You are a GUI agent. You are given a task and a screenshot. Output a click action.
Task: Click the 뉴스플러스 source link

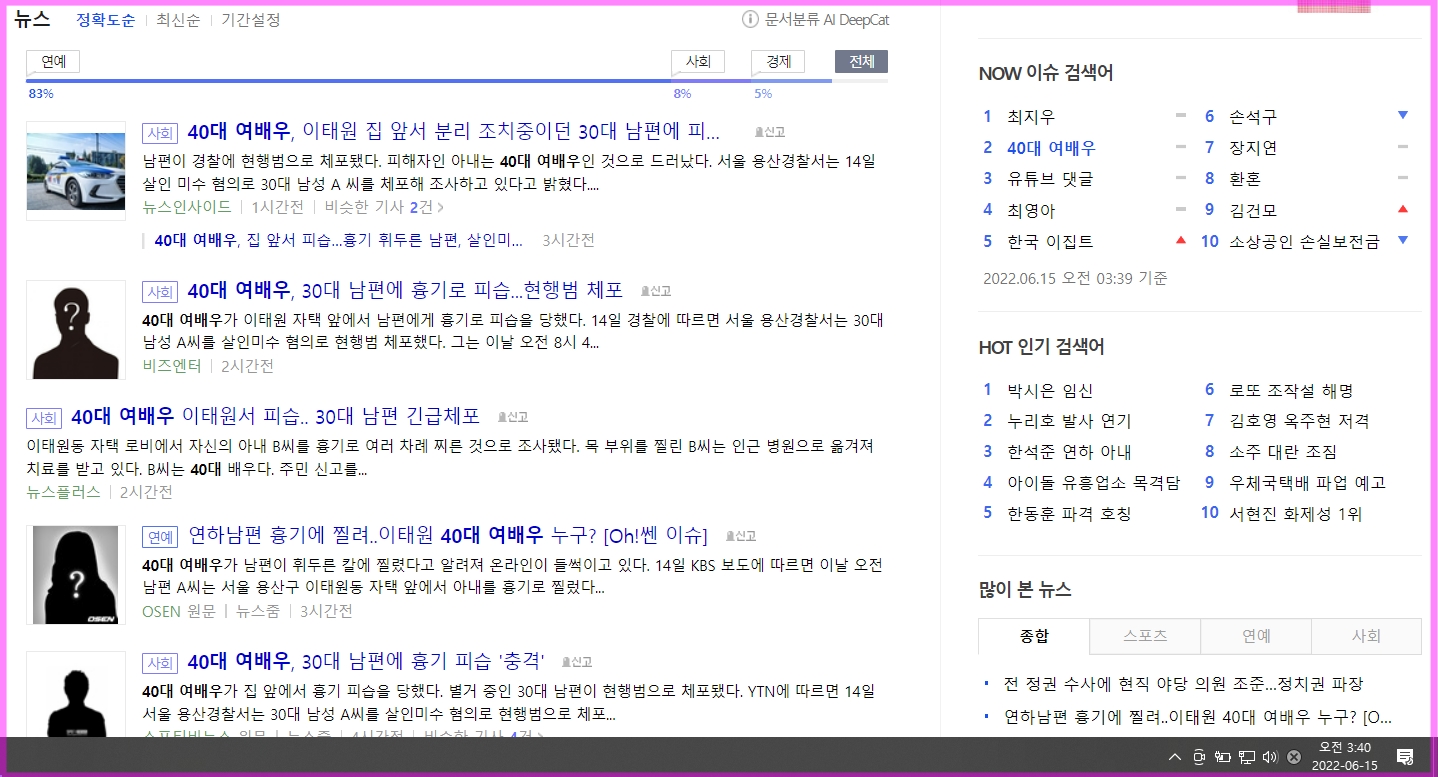point(63,492)
